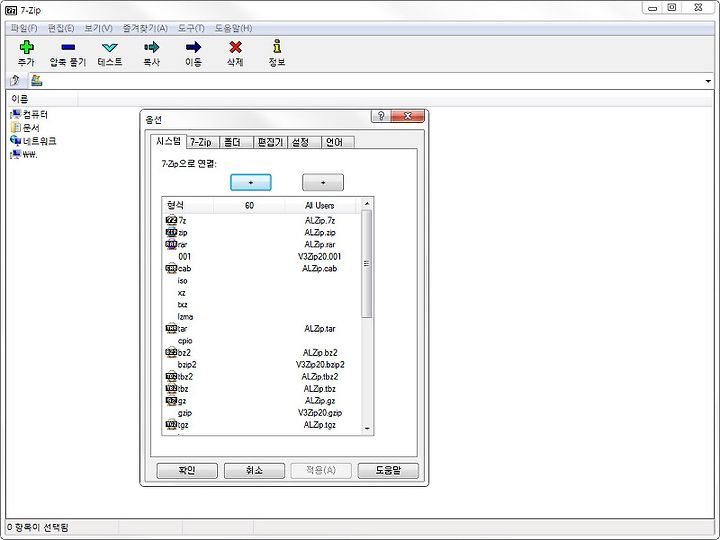Screen dimensions: 720x540
Task: Open the 파일(F) menu
Action: (24, 28)
